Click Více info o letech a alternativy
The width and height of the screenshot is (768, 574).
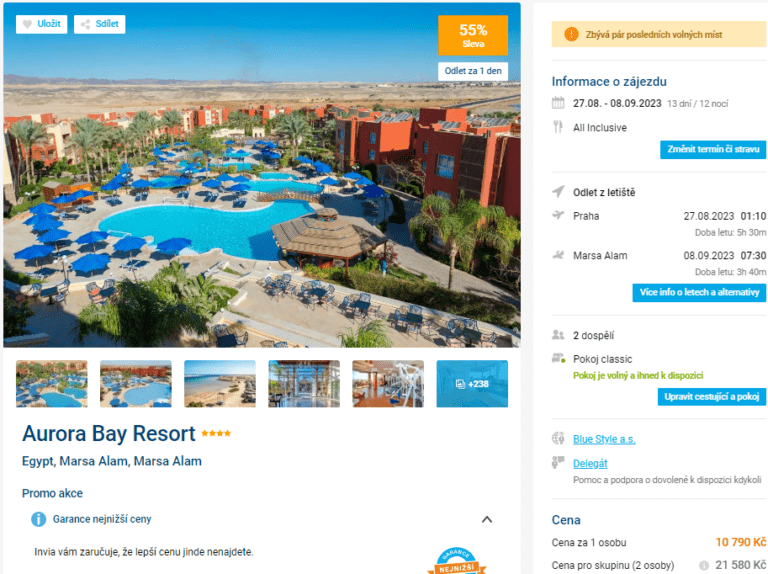pyautogui.click(x=699, y=292)
